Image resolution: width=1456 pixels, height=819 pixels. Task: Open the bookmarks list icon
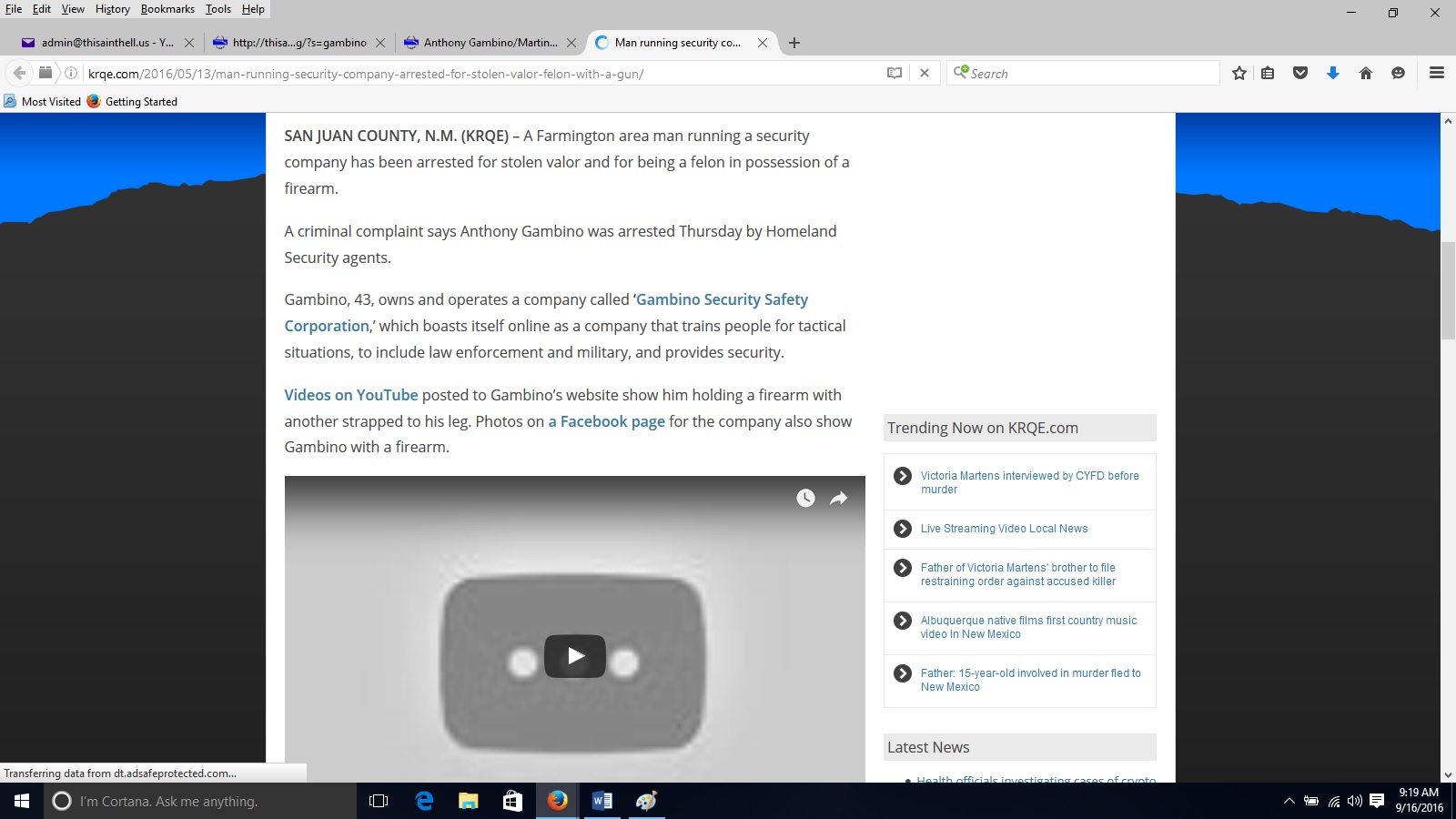click(1268, 74)
